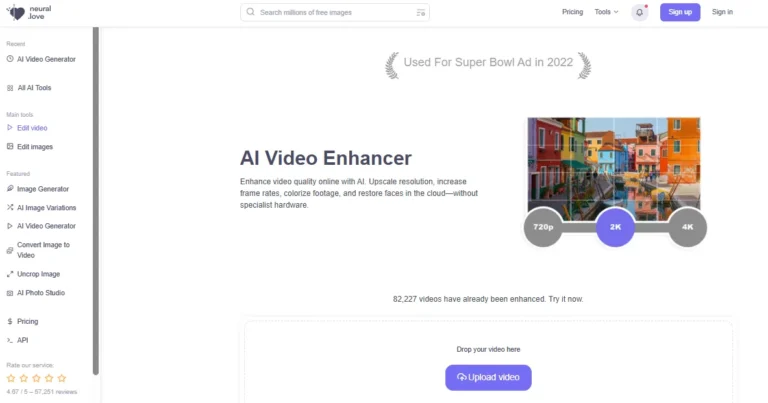Rate service with second star
This screenshot has width=768, height=403.
click(24, 378)
